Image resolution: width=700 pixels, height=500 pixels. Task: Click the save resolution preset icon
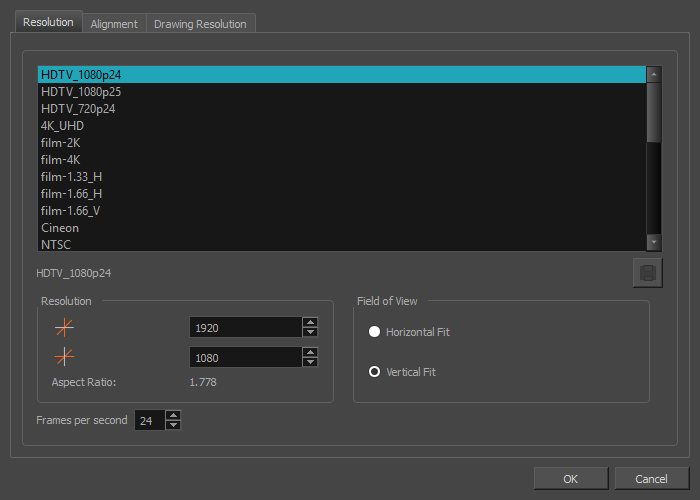pos(647,273)
